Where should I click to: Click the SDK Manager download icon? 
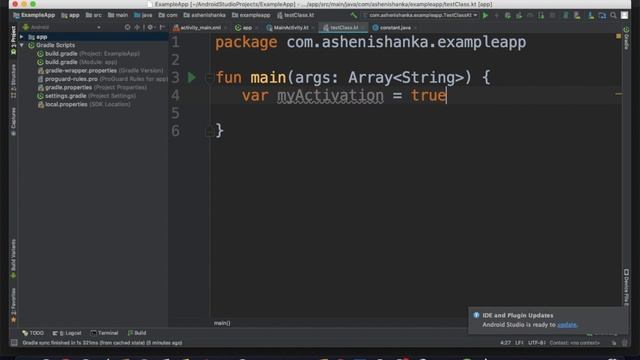pyautogui.click(x=591, y=16)
